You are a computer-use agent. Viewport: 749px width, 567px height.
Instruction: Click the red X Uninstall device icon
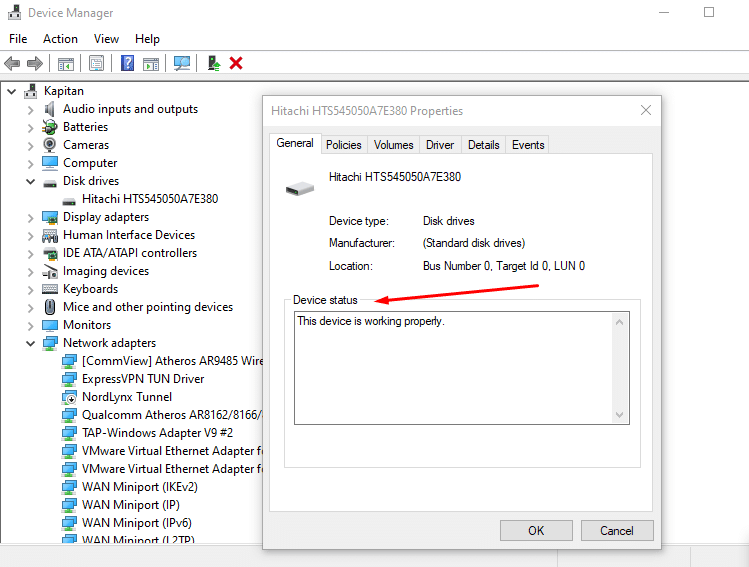point(236,63)
